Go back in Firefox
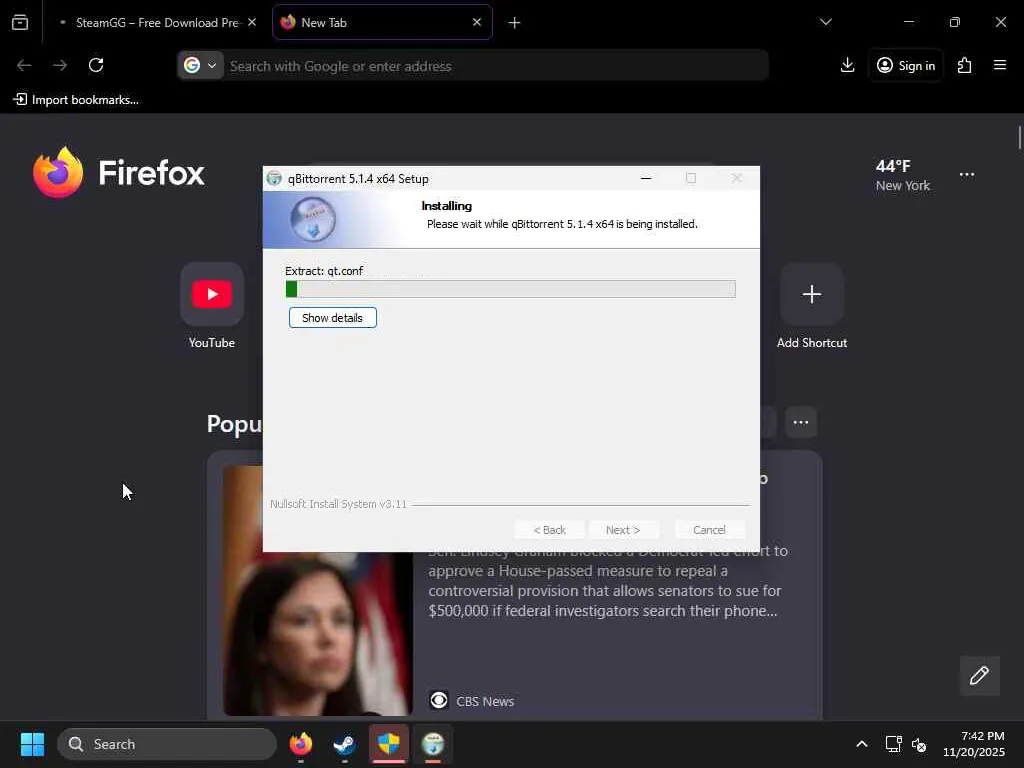Image resolution: width=1024 pixels, height=768 pixels. pos(24,65)
